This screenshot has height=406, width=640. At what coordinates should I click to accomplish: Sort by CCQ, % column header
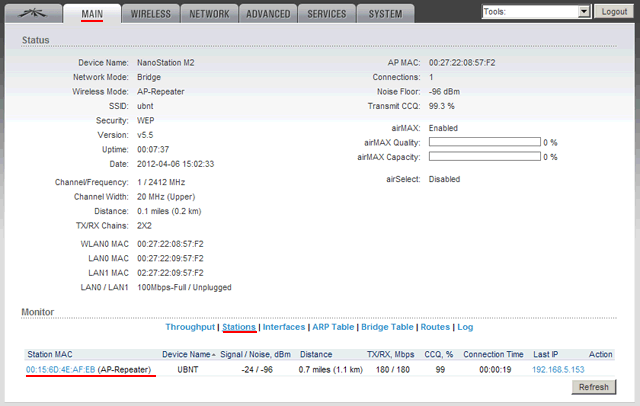click(x=439, y=354)
